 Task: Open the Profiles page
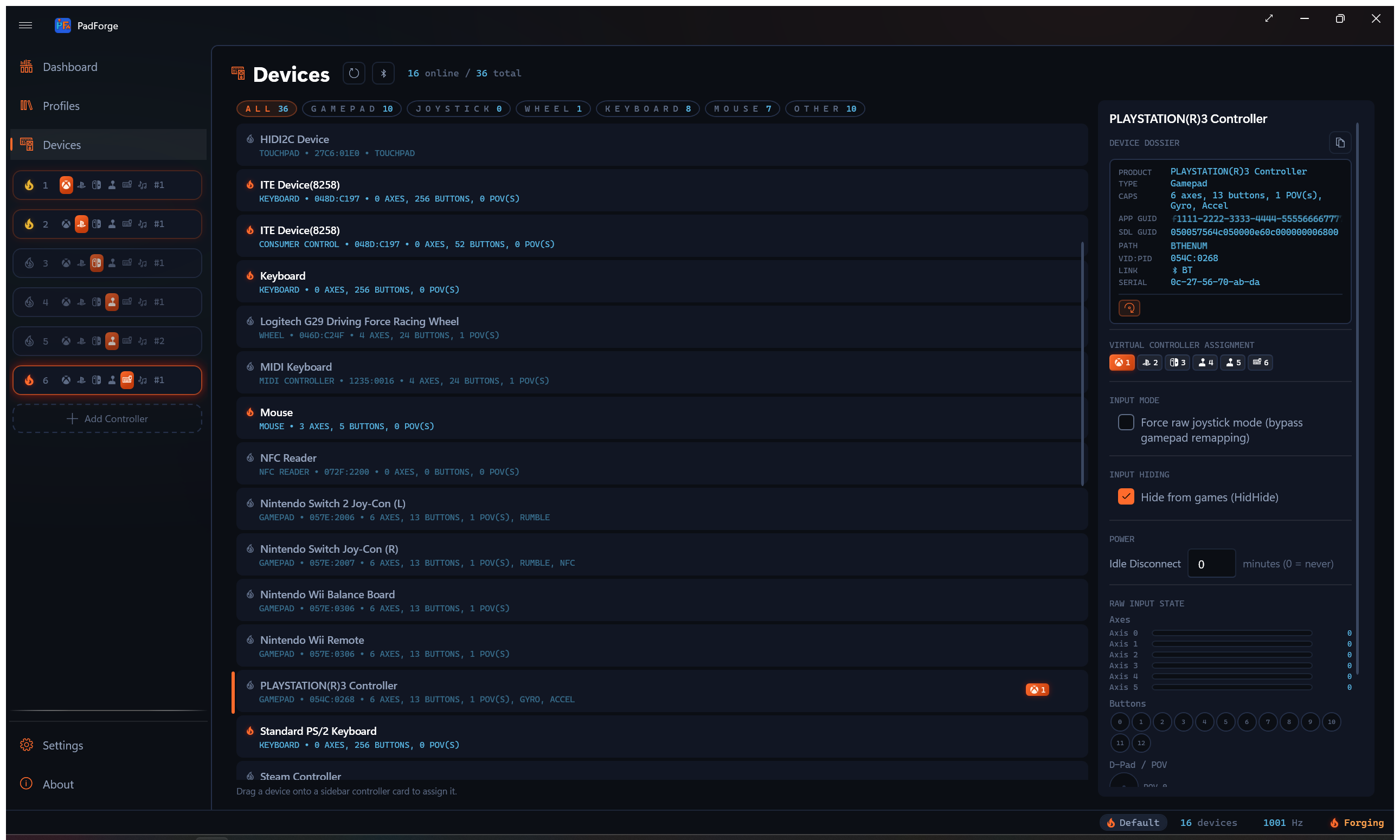(x=108, y=106)
